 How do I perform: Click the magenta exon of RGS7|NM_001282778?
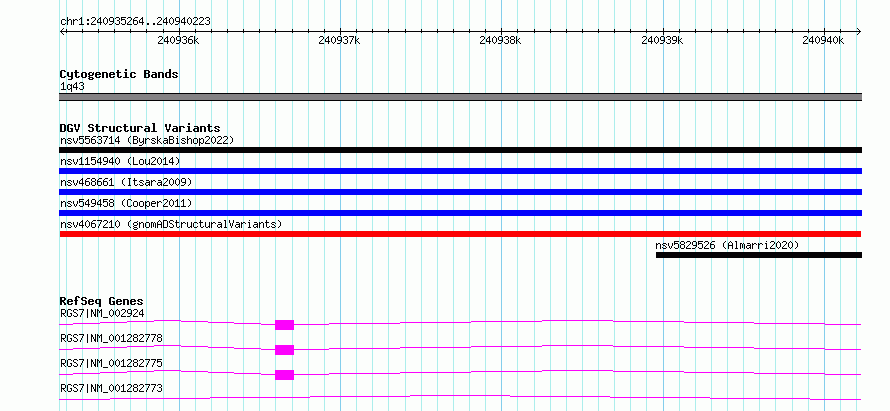click(x=284, y=350)
